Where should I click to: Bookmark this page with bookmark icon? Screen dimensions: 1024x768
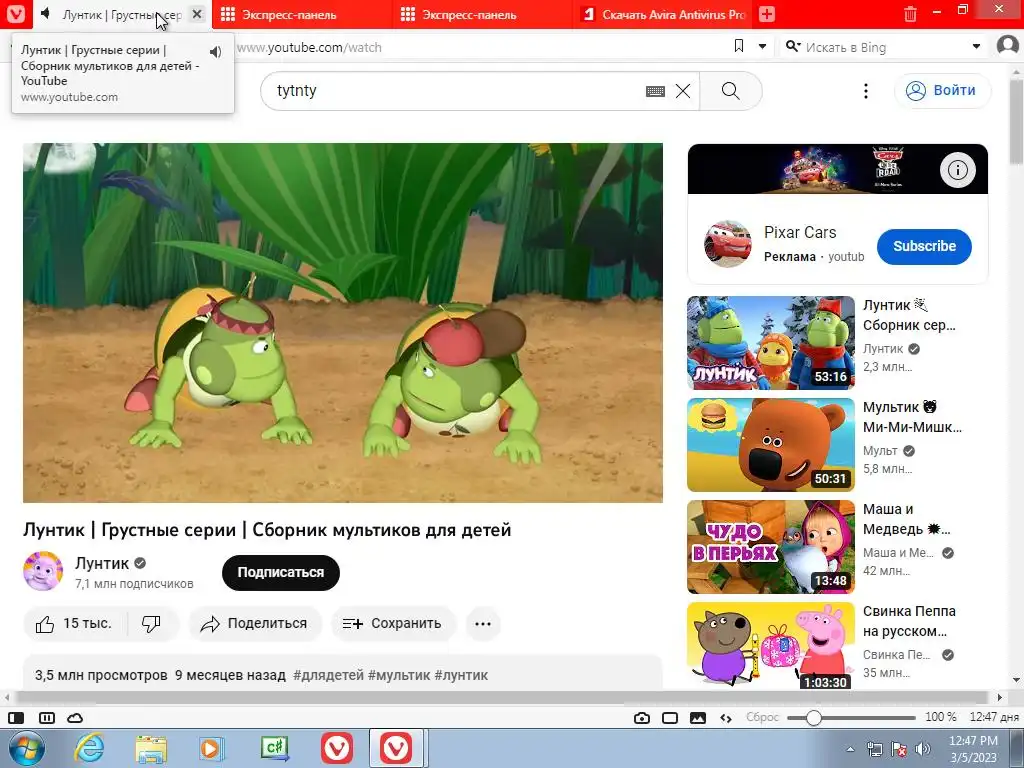(x=739, y=46)
